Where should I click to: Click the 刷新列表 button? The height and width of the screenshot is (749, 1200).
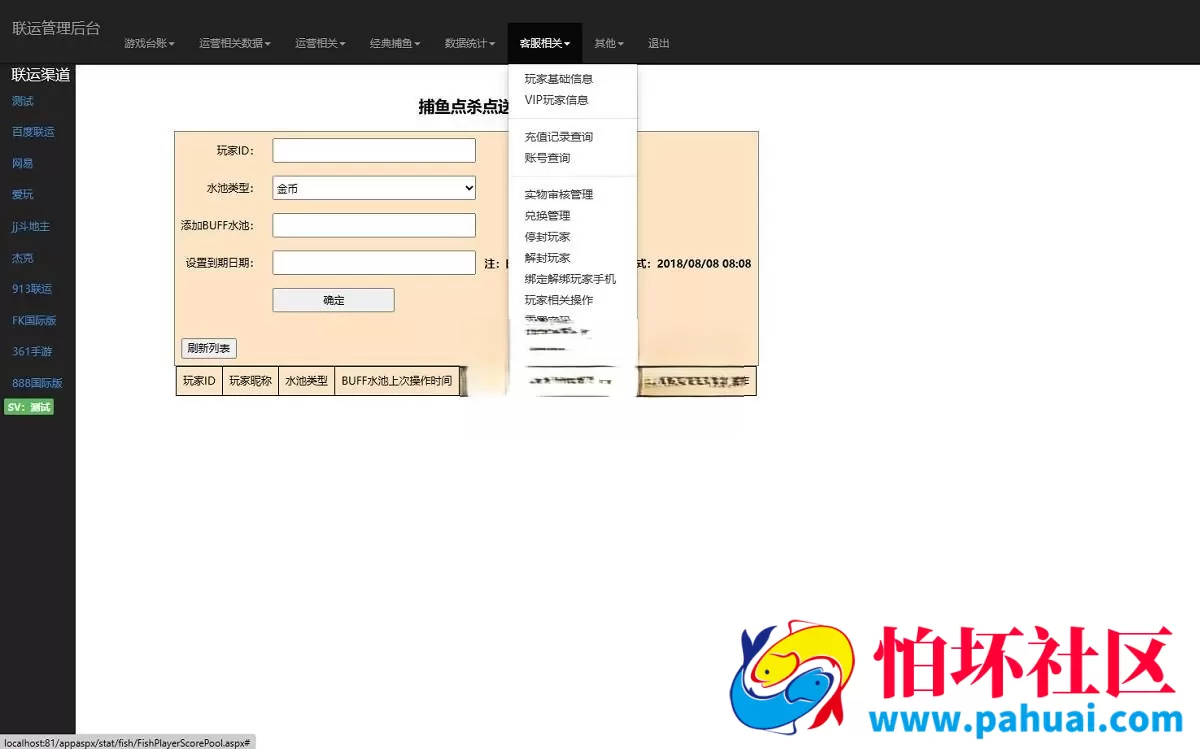tap(209, 349)
